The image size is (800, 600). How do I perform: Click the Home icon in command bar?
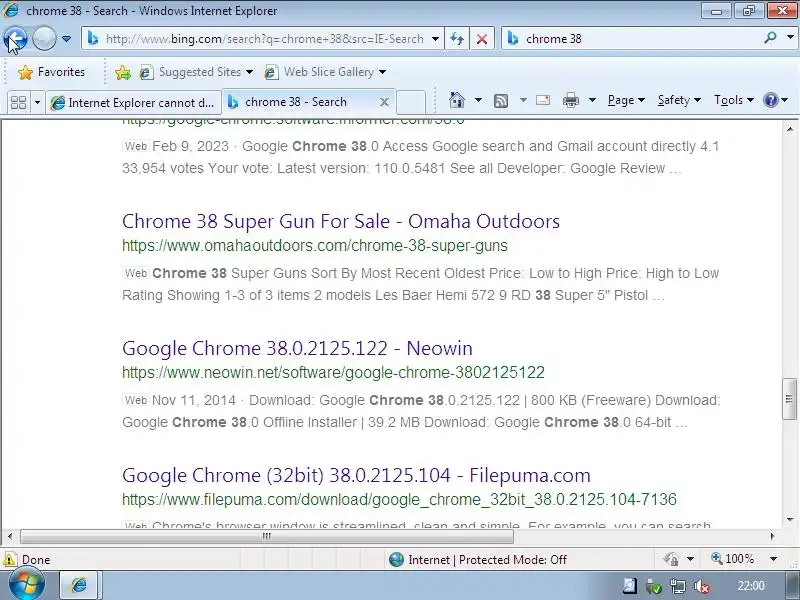click(x=457, y=100)
